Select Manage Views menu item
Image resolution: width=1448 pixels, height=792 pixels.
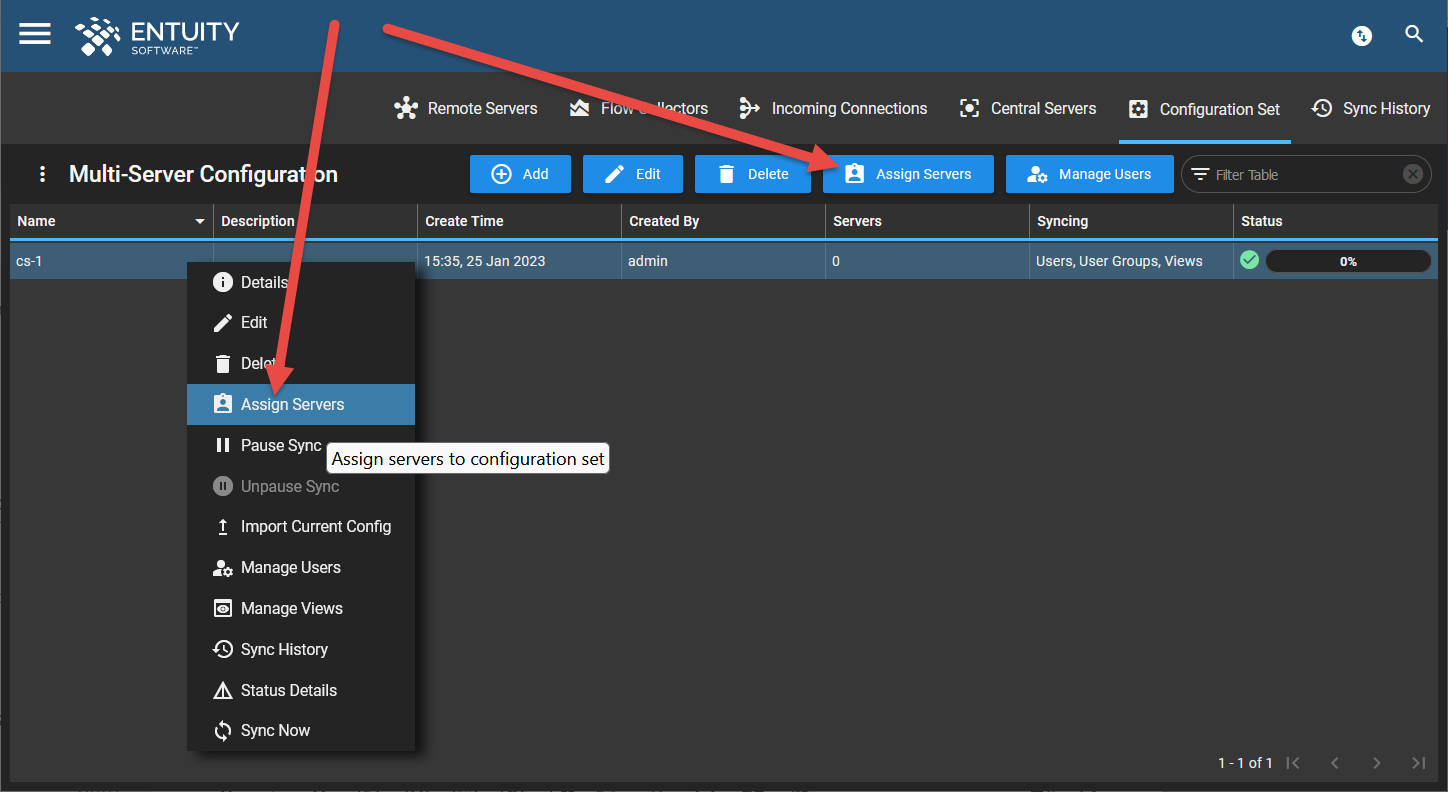pos(301,608)
